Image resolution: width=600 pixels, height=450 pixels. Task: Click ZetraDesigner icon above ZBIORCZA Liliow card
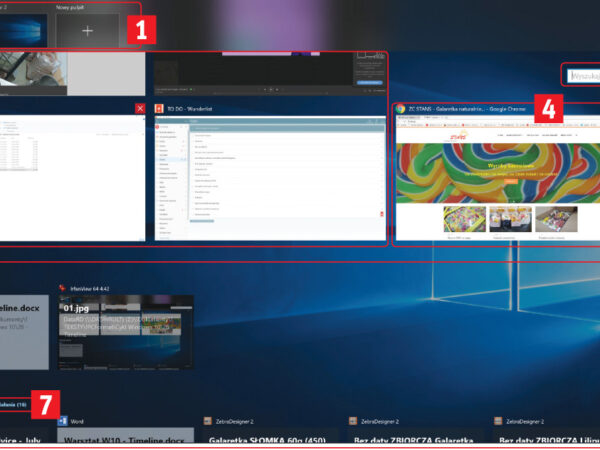[x=495, y=422]
